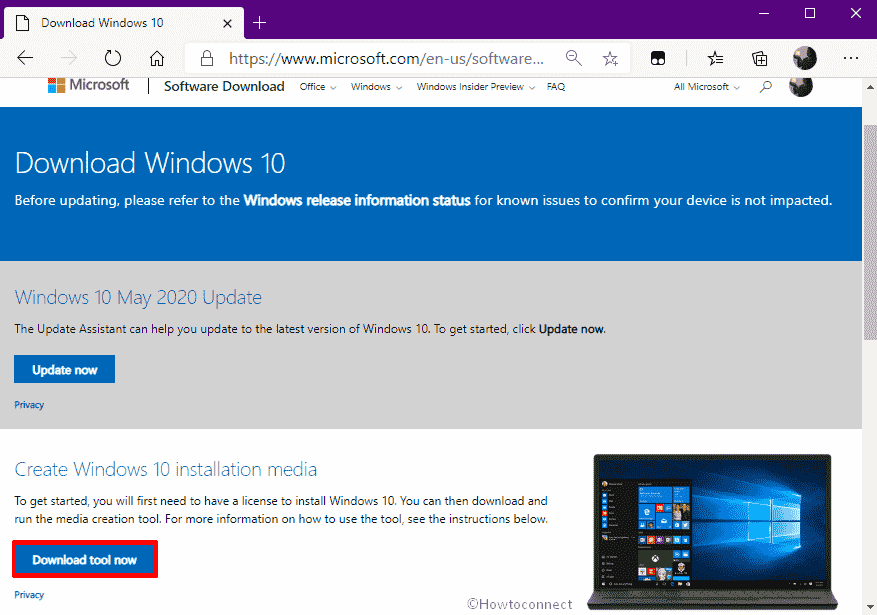Screen dimensions: 877x615
Task: Click the Microsoft logo
Action: coord(88,85)
